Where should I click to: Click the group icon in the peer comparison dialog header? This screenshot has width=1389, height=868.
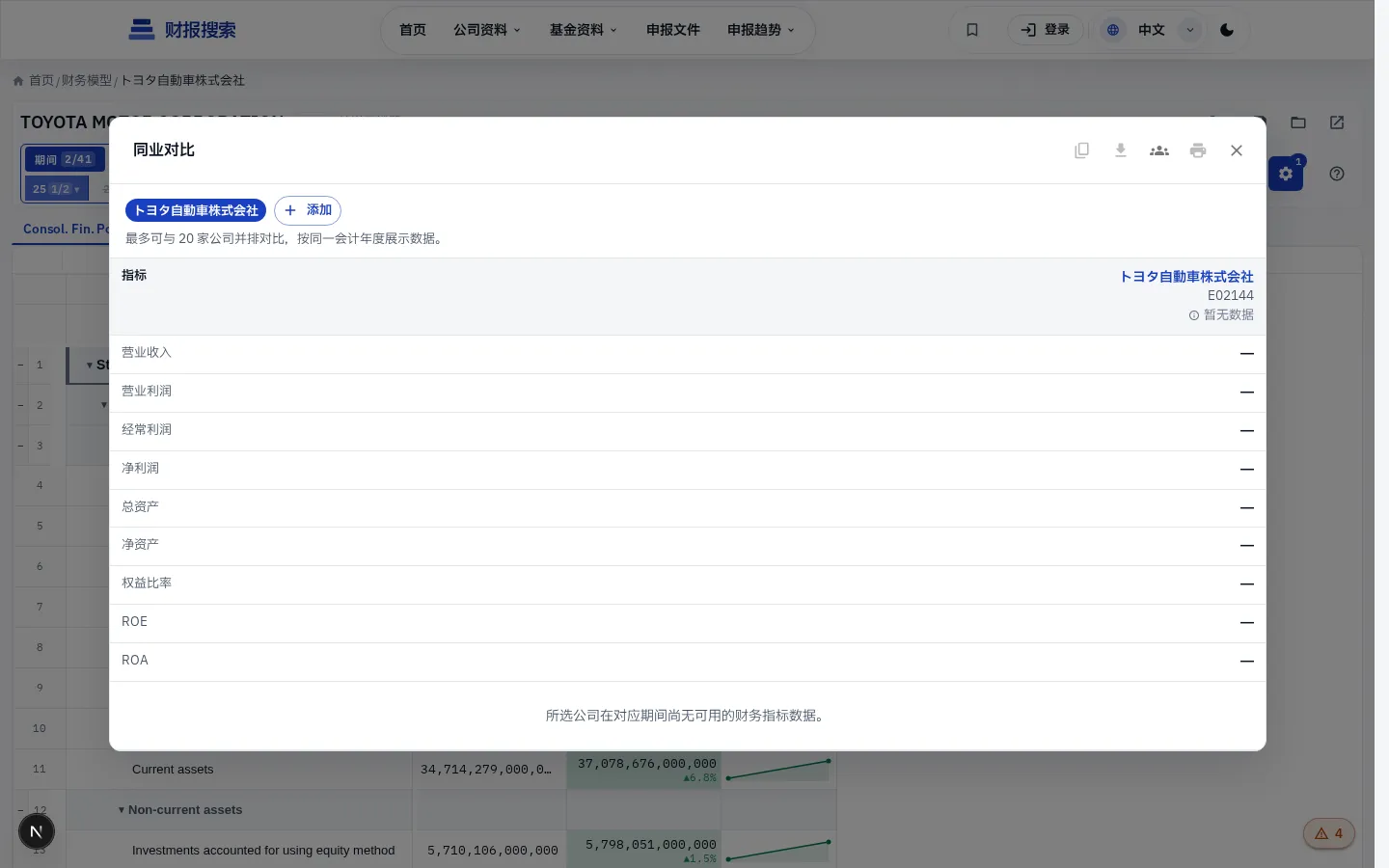click(x=1159, y=150)
